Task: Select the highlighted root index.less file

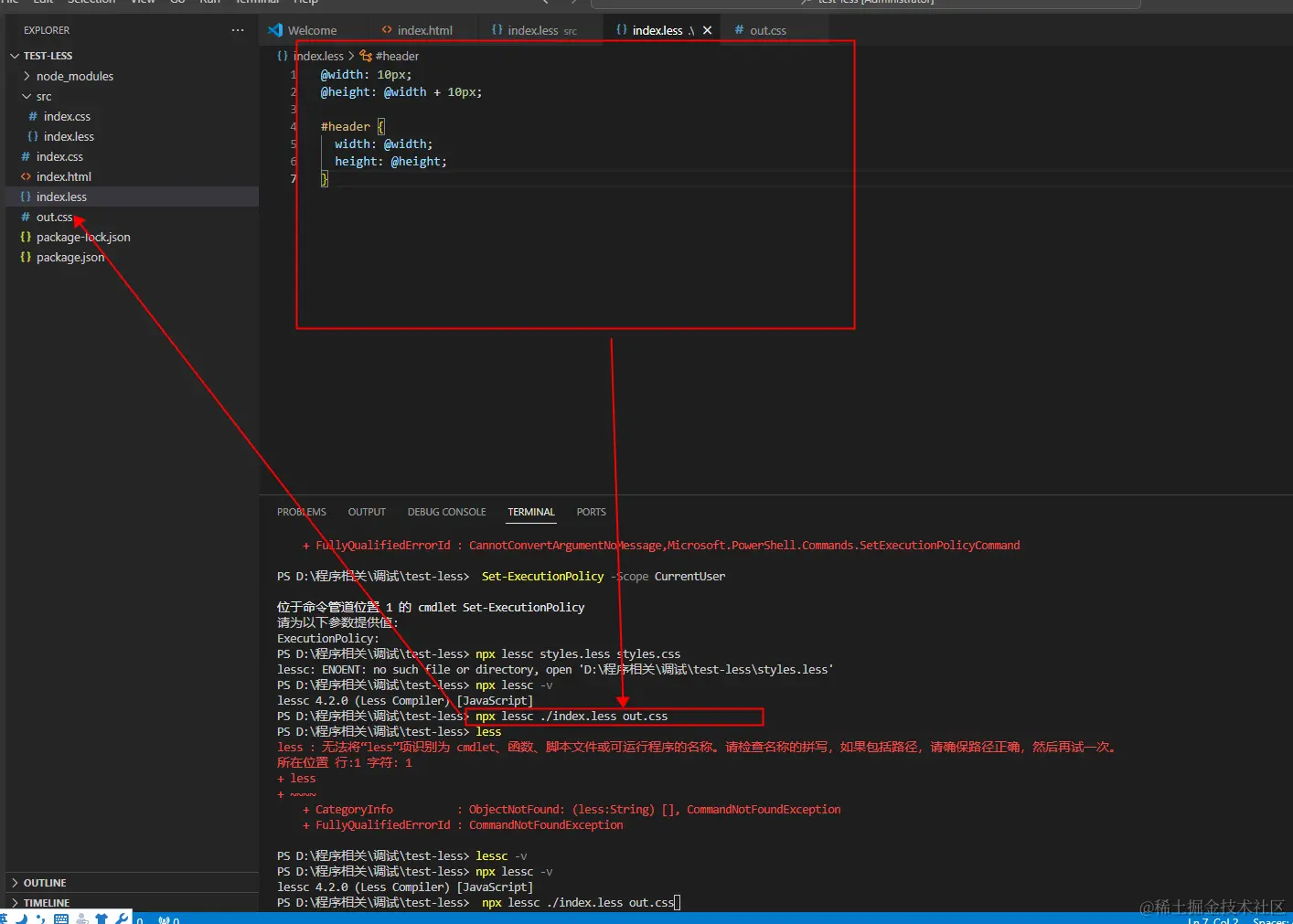Action: point(132,196)
